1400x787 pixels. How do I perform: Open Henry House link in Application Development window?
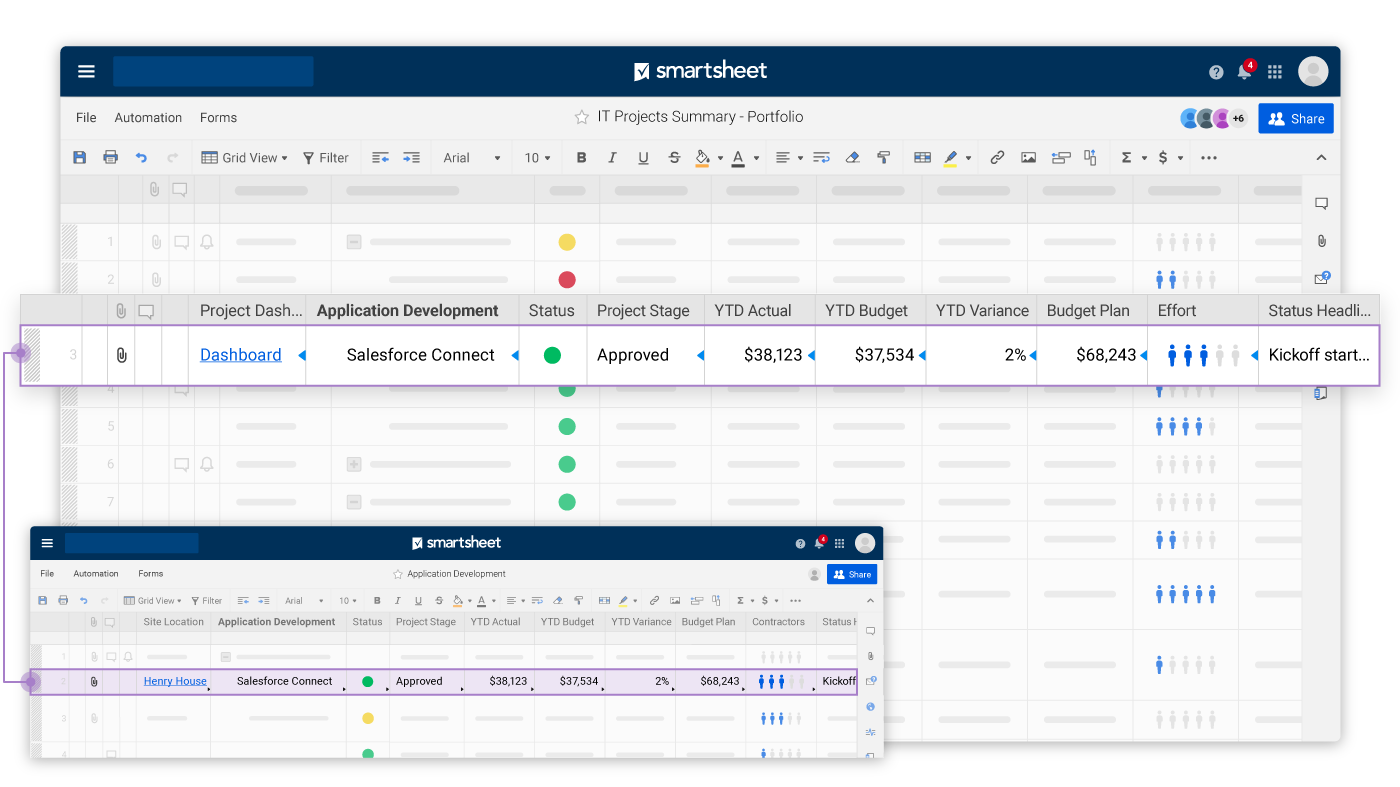(x=175, y=681)
